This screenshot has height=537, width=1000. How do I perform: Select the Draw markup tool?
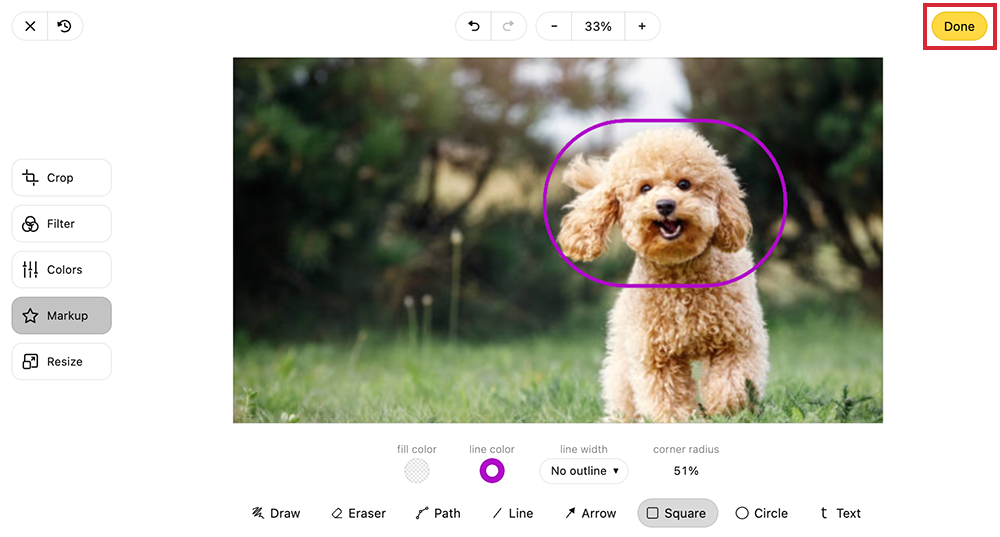click(276, 513)
